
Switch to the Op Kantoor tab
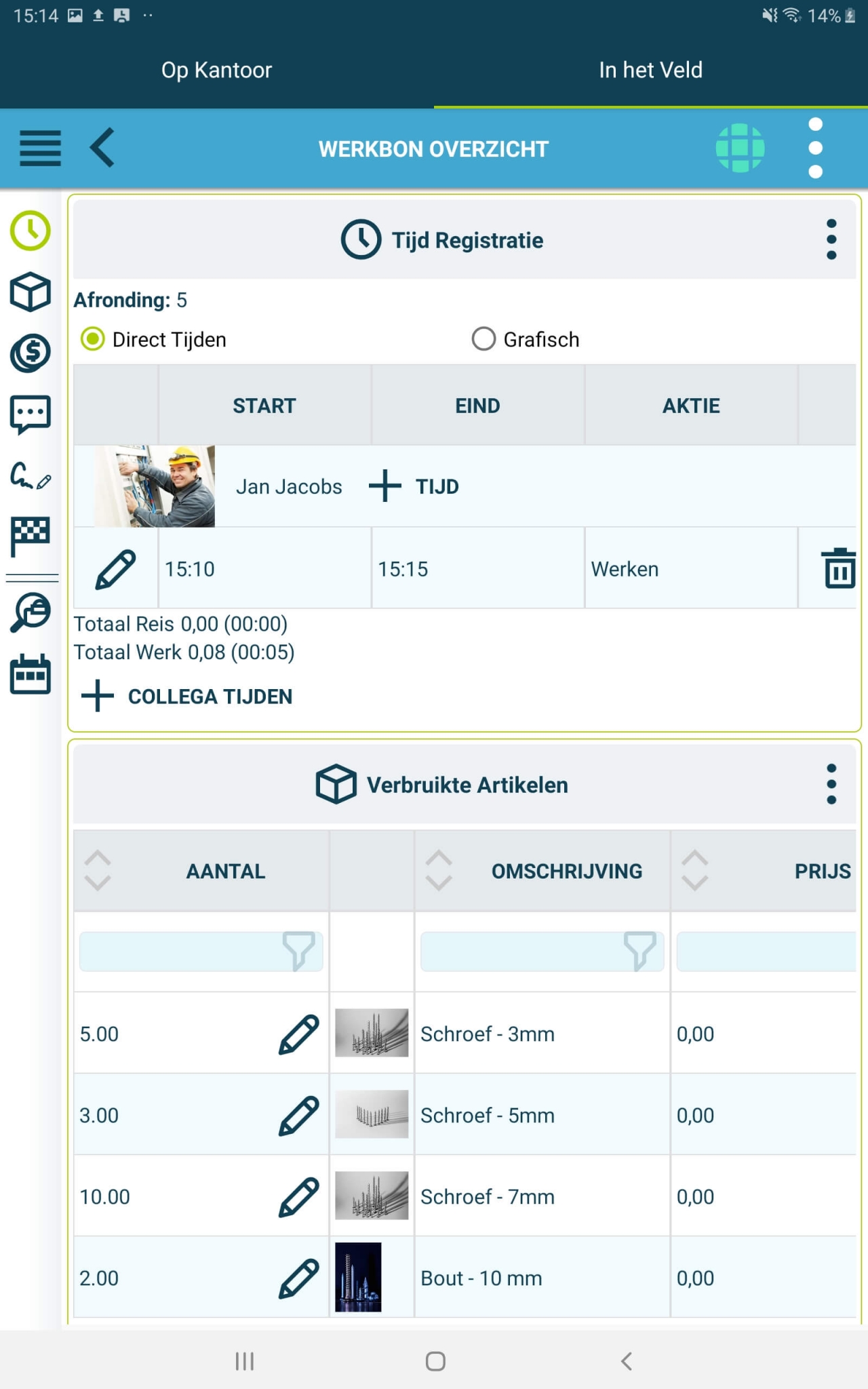click(216, 70)
